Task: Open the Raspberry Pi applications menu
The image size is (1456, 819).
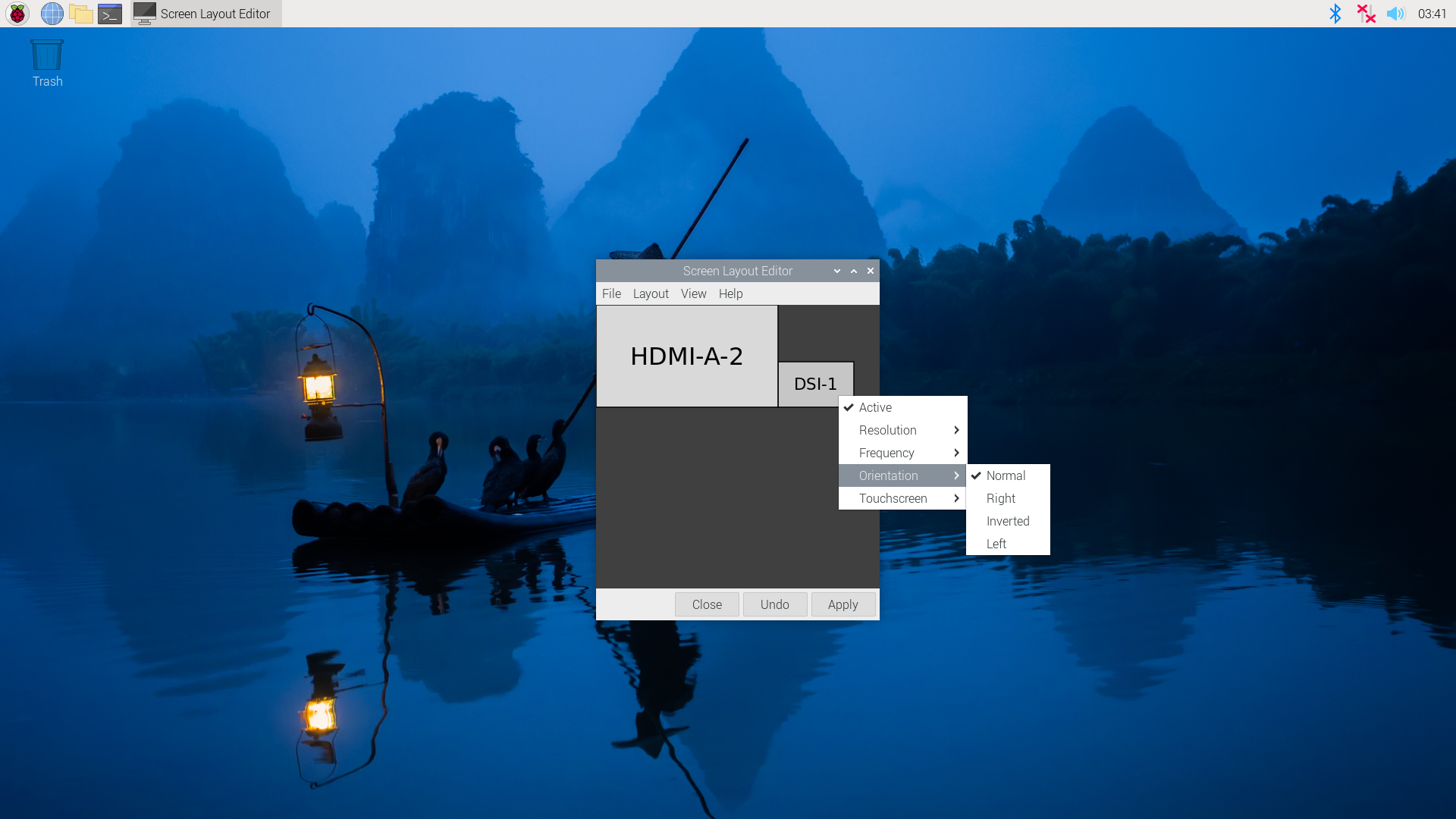Action: point(16,13)
